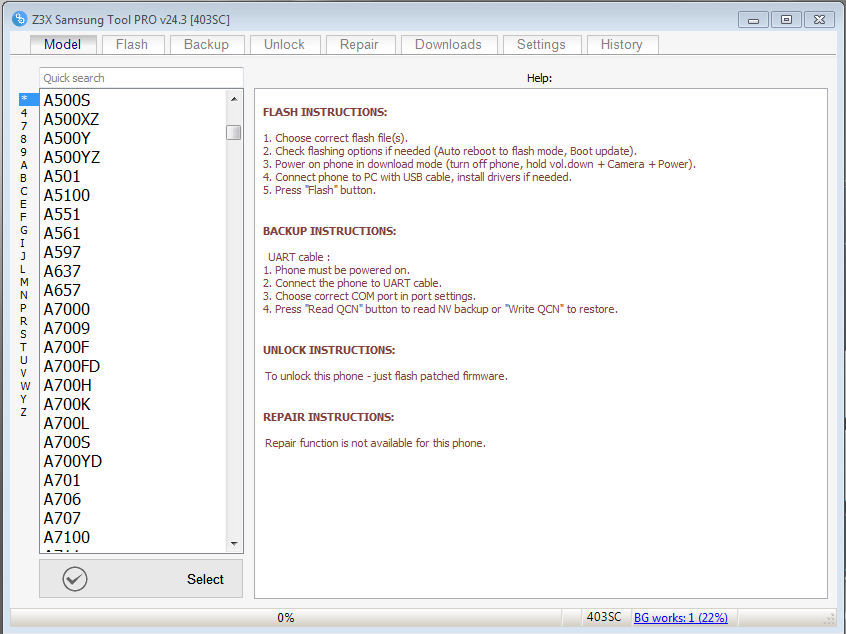This screenshot has height=634, width=846.
Task: Click the checkmark icon on the Select button
Action: 74,578
